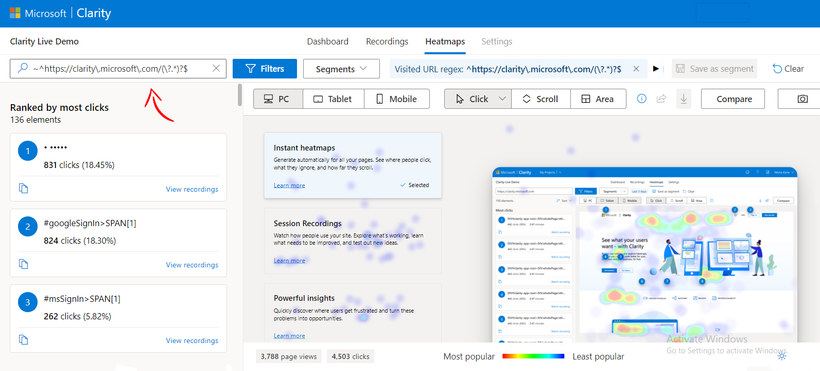This screenshot has height=371, width=820.
Task: Click Learn more under Session Recordings
Action: pyautogui.click(x=289, y=261)
